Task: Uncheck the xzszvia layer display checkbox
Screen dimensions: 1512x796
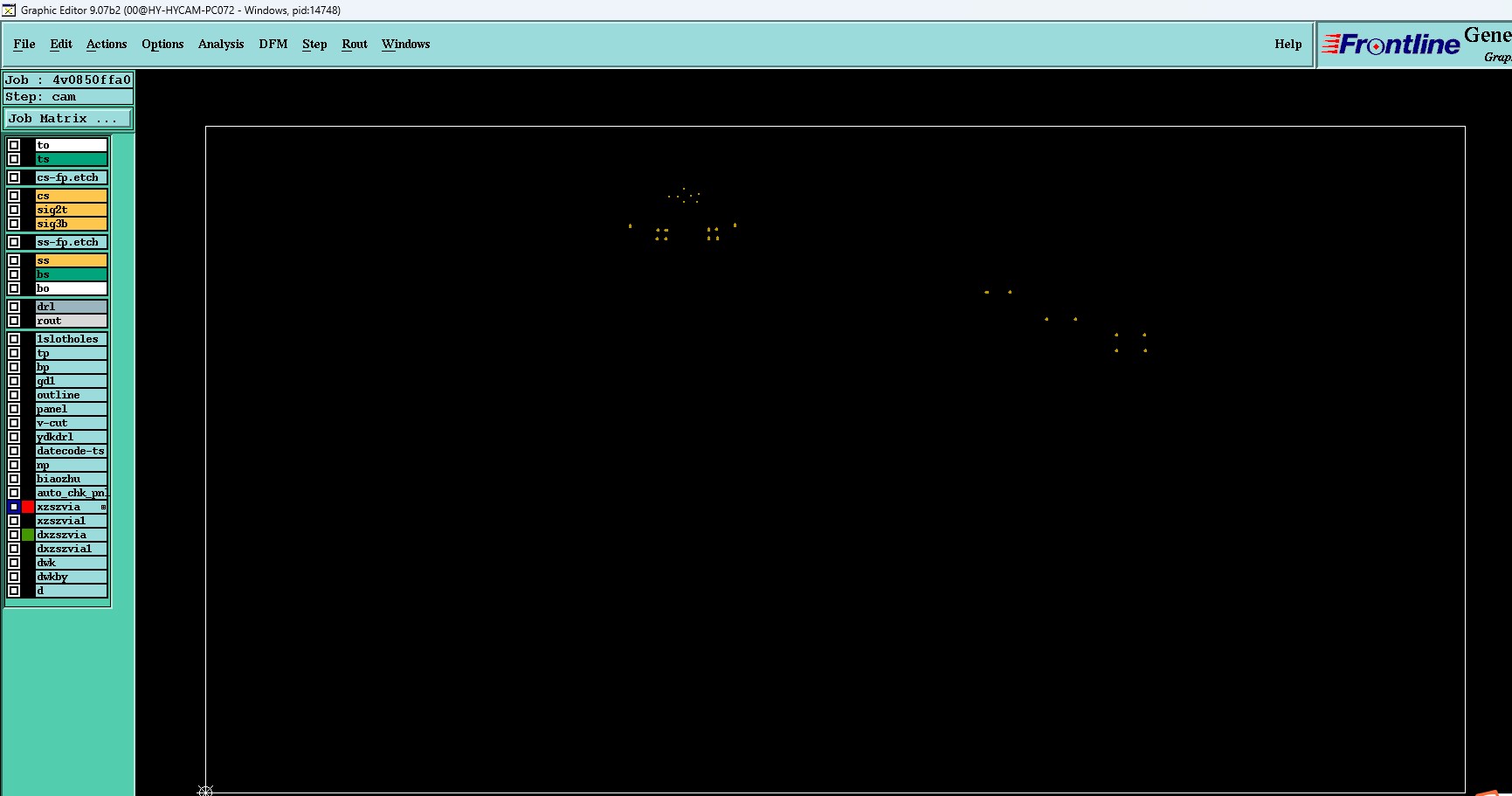Action: click(x=14, y=507)
